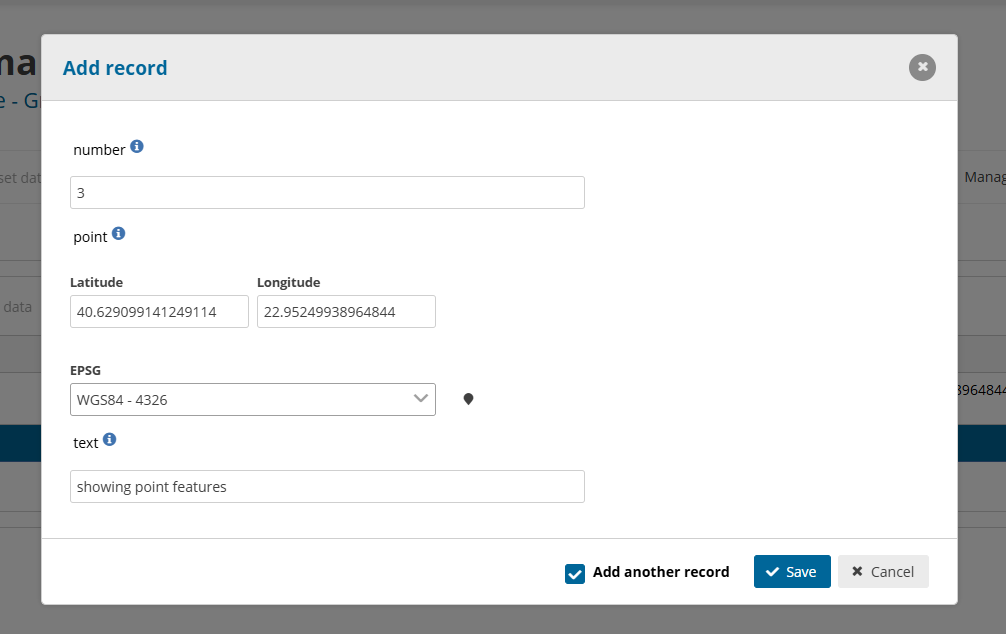
Task: Click the map marker icon beside EPSG
Action: coord(468,399)
